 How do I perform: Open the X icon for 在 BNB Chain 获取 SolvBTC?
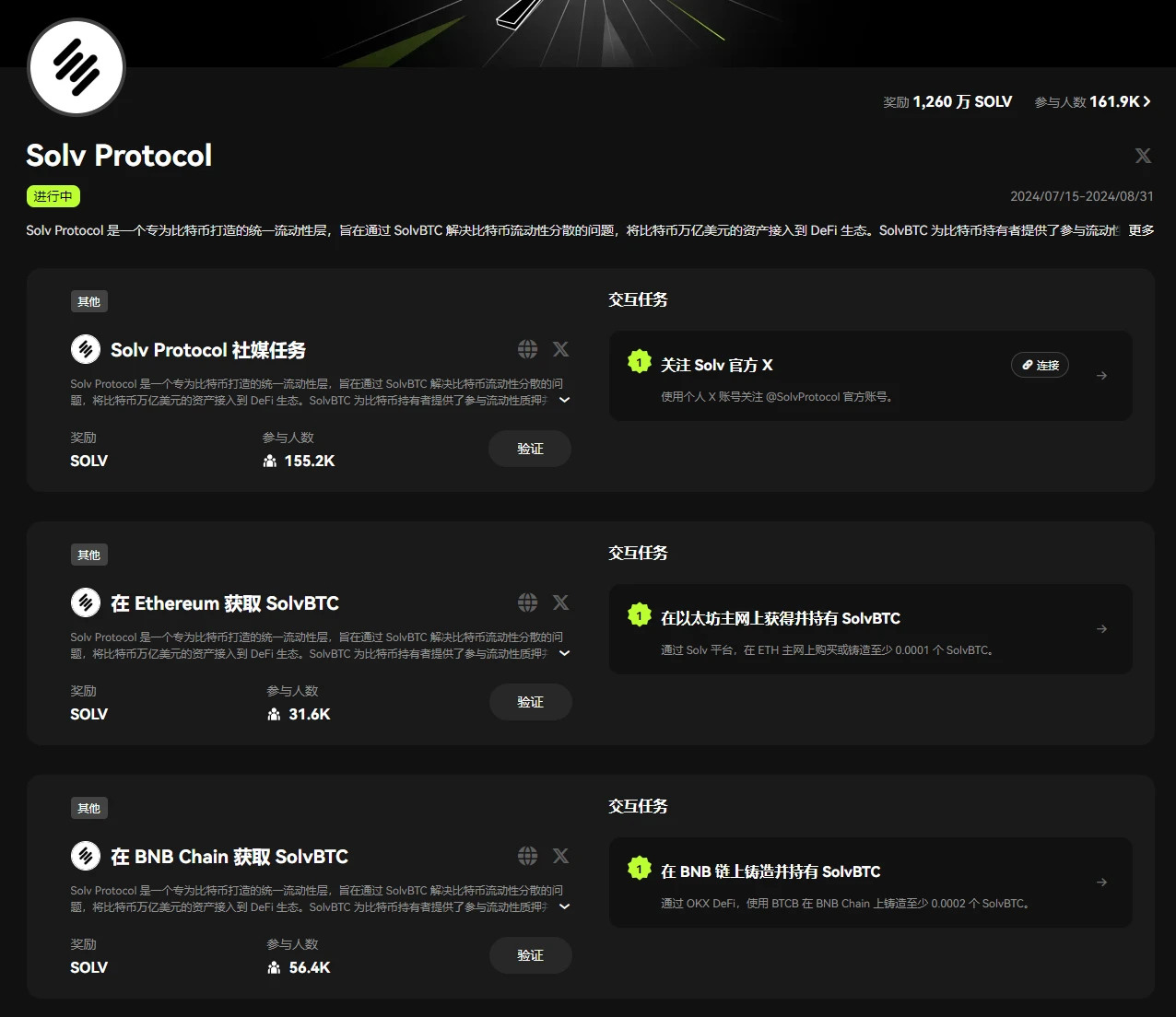560,856
